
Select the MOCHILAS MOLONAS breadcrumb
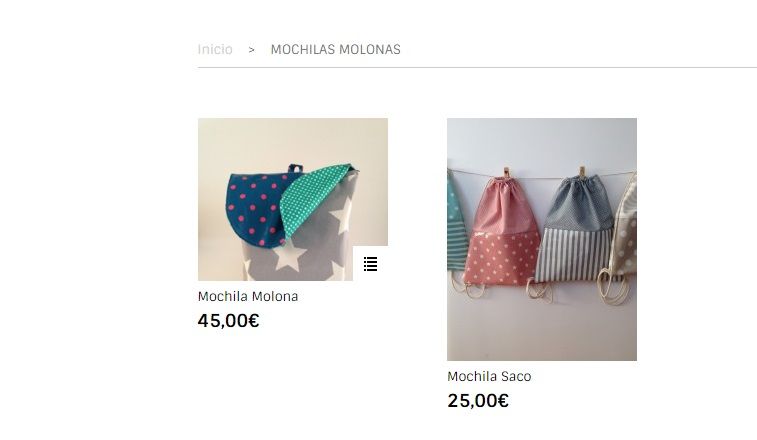(x=336, y=49)
